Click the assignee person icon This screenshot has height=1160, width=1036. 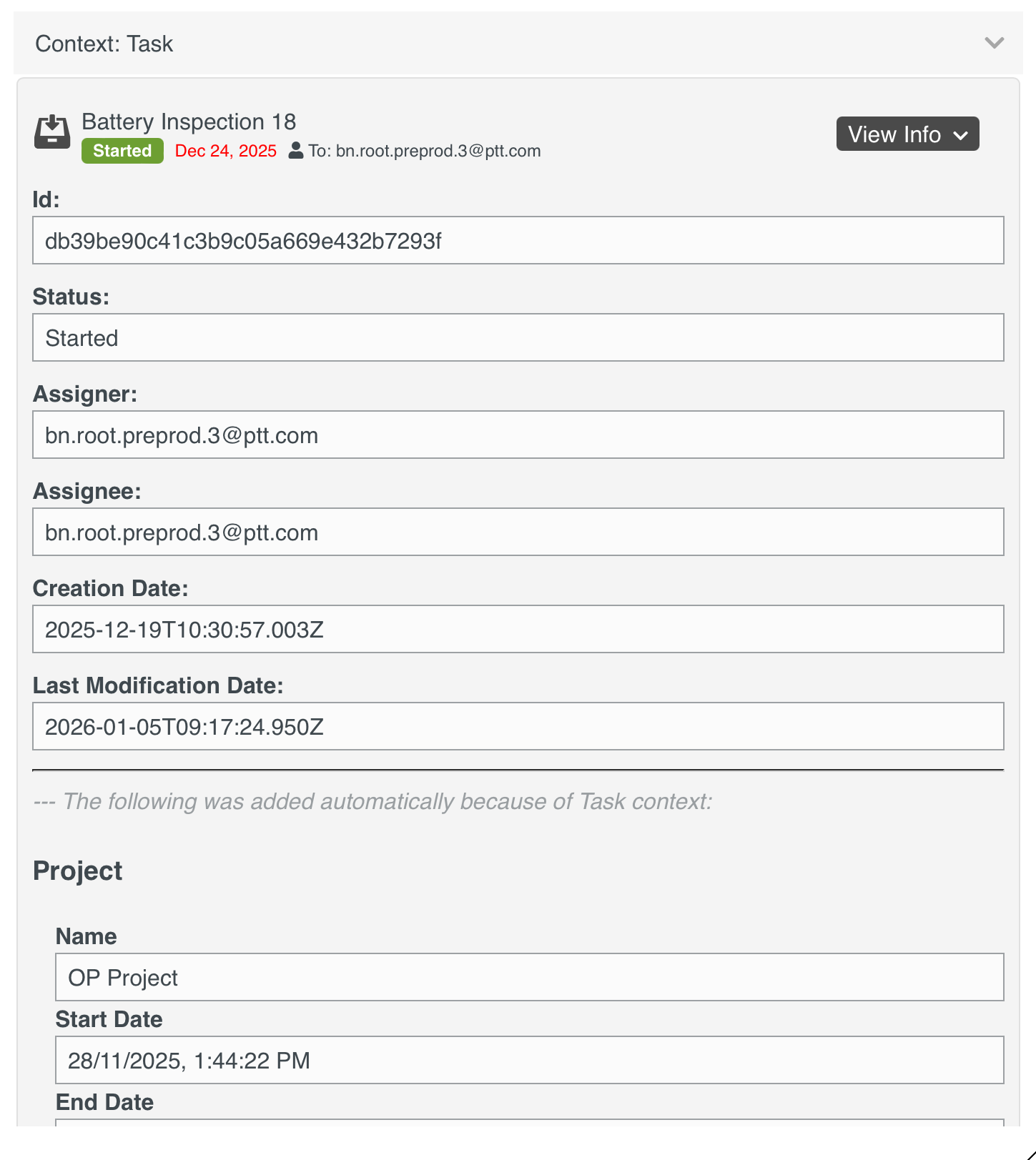pyautogui.click(x=295, y=151)
